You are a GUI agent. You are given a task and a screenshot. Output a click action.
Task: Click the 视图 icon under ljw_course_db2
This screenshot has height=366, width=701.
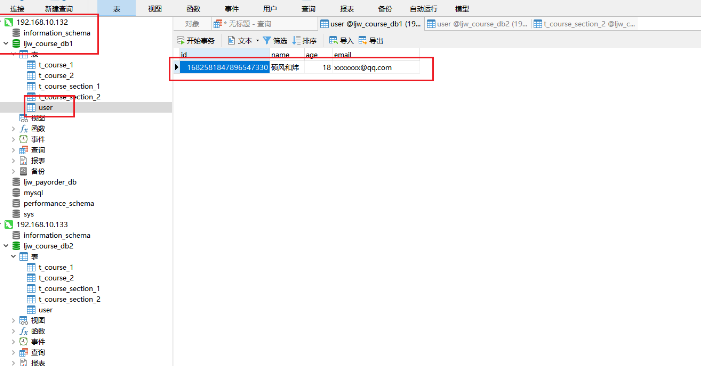click(24, 320)
